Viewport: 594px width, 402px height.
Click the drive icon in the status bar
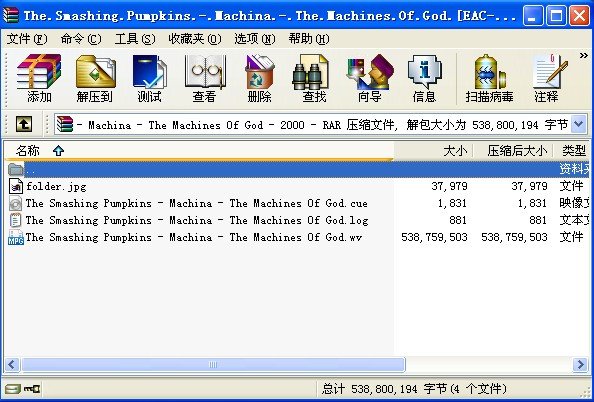13,389
